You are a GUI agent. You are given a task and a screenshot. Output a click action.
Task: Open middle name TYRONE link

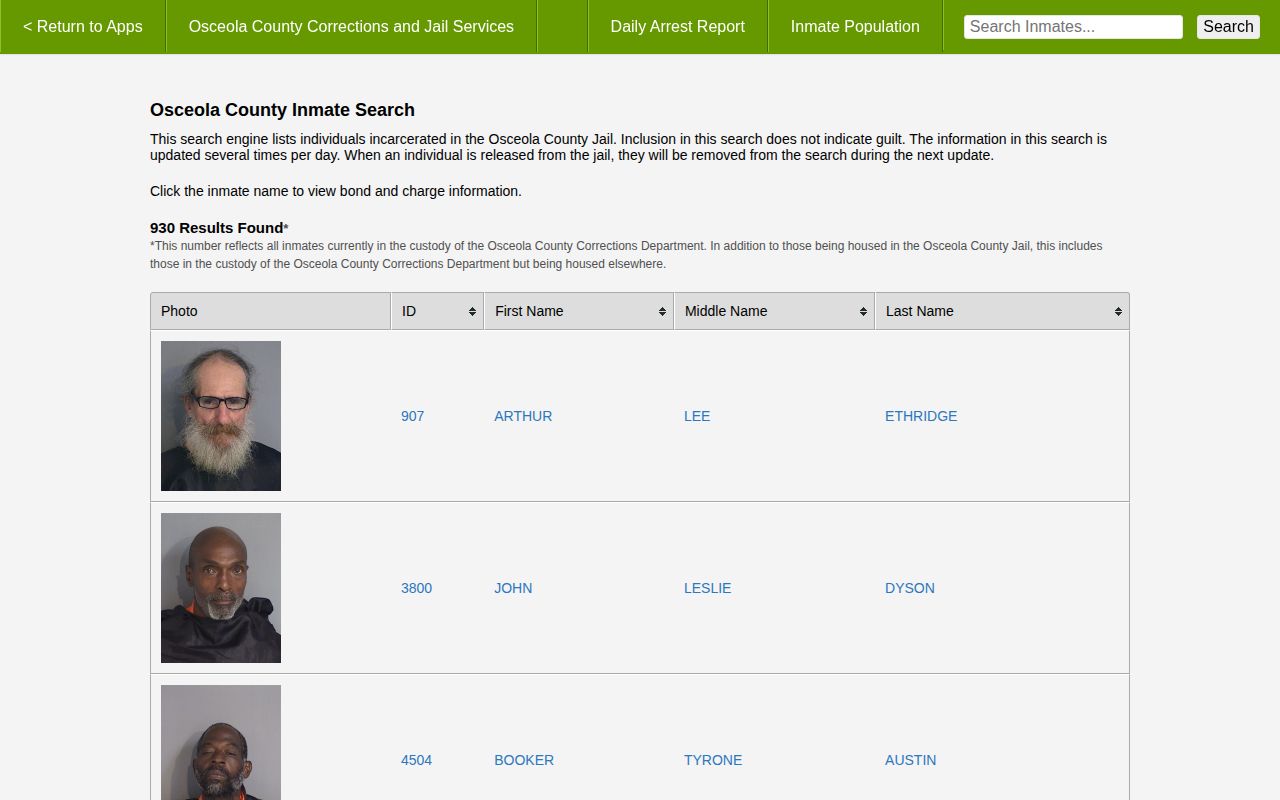[x=713, y=760]
